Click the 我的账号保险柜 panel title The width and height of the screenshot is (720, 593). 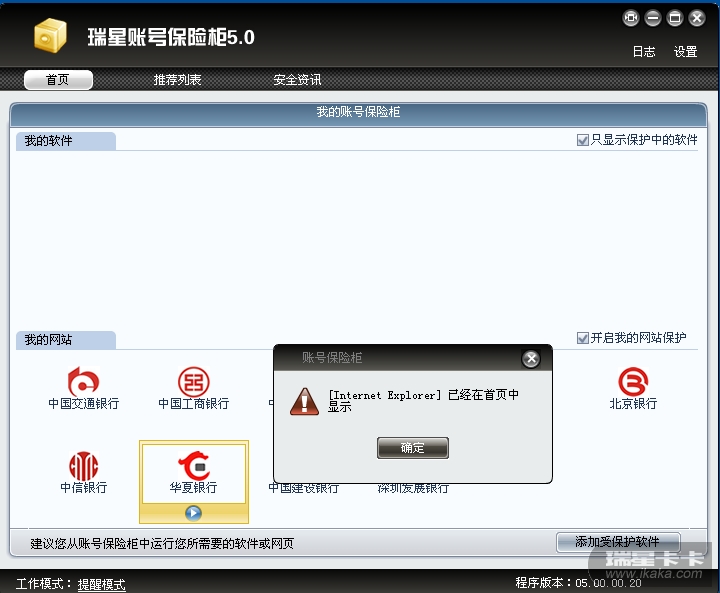click(x=358, y=112)
